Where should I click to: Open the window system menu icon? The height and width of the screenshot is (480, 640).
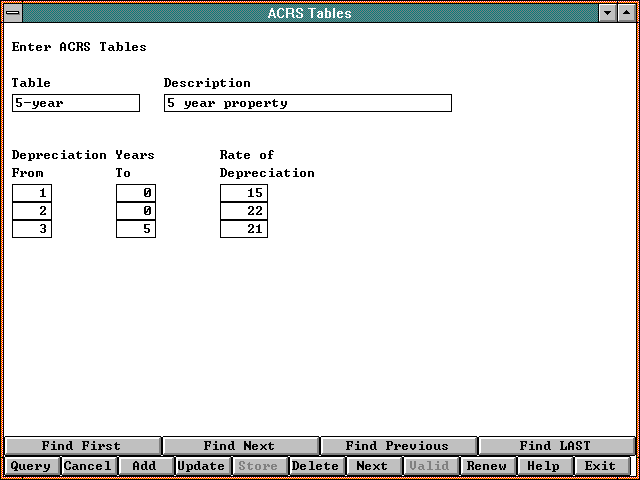[11, 13]
